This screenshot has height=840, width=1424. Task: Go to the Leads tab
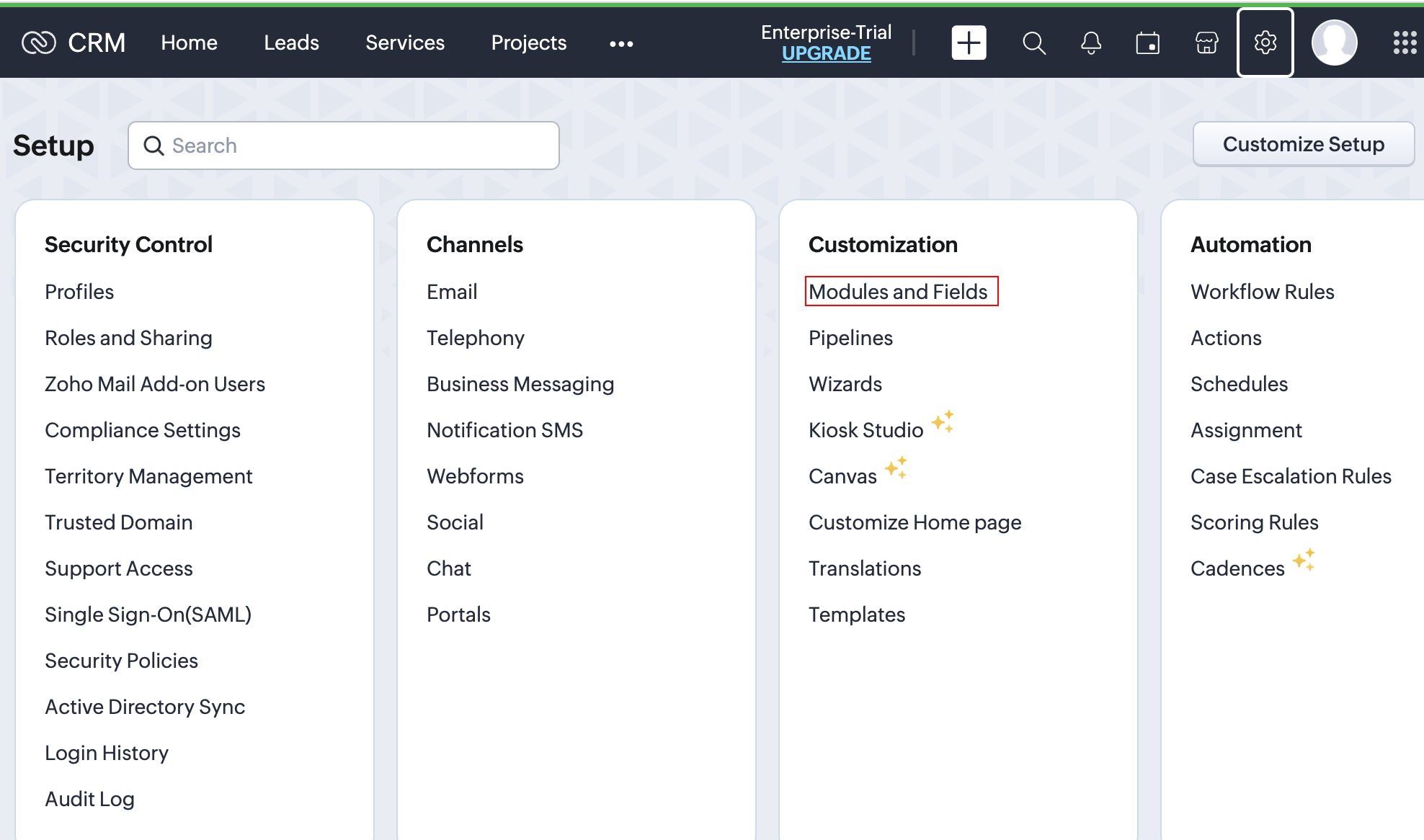(x=291, y=43)
